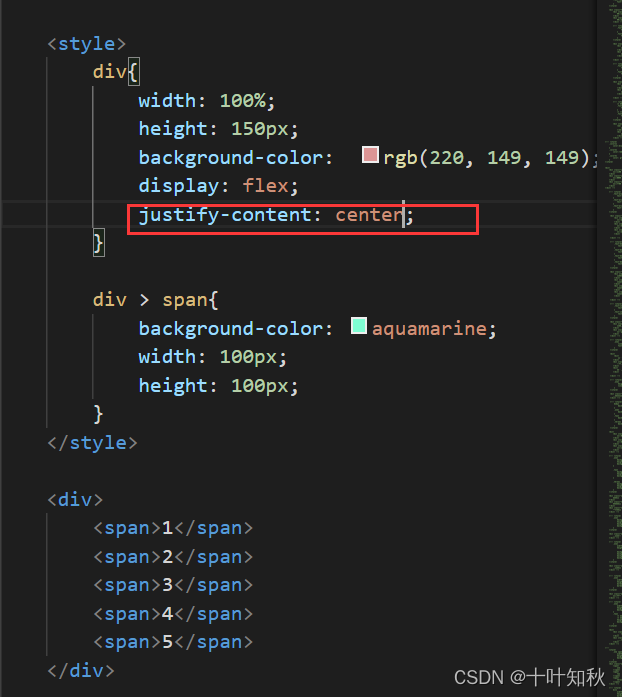Click the closing brace of span rule
The image size is (622, 697).
98,414
